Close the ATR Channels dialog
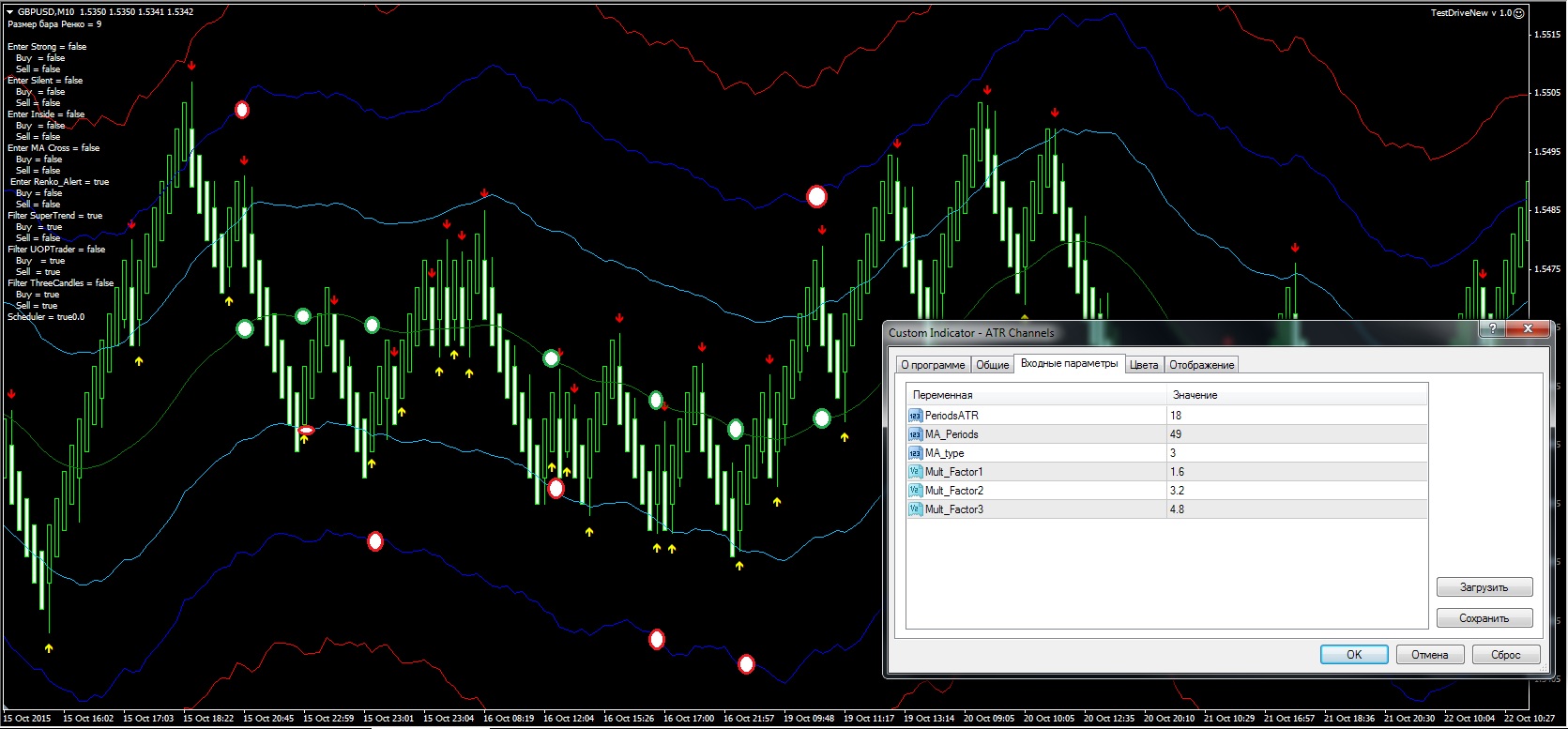The width and height of the screenshot is (1568, 729). coord(1528,328)
